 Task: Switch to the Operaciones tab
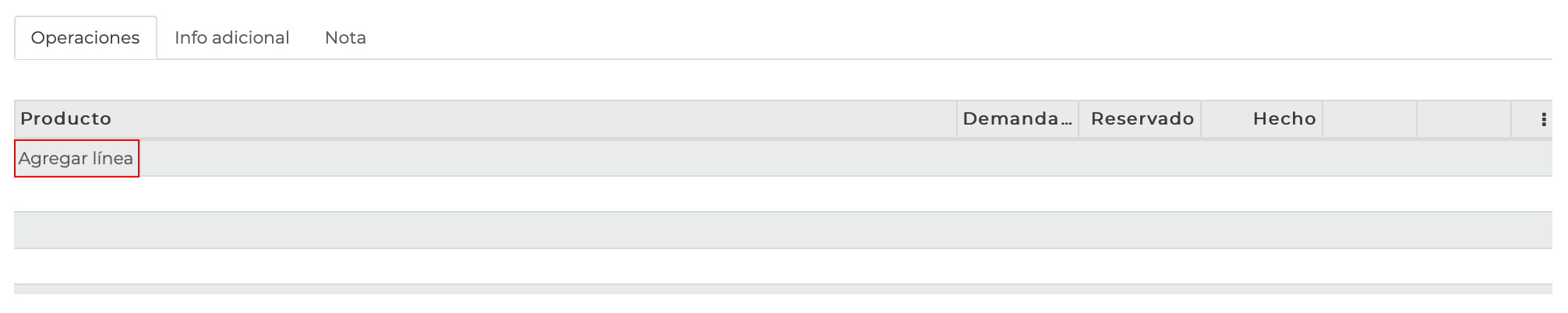coord(86,37)
